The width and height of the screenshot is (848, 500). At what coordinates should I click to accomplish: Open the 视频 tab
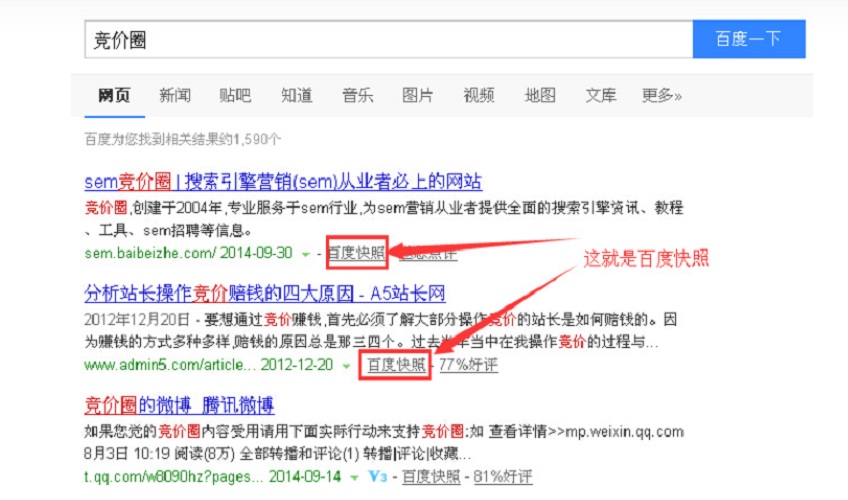pos(479,96)
